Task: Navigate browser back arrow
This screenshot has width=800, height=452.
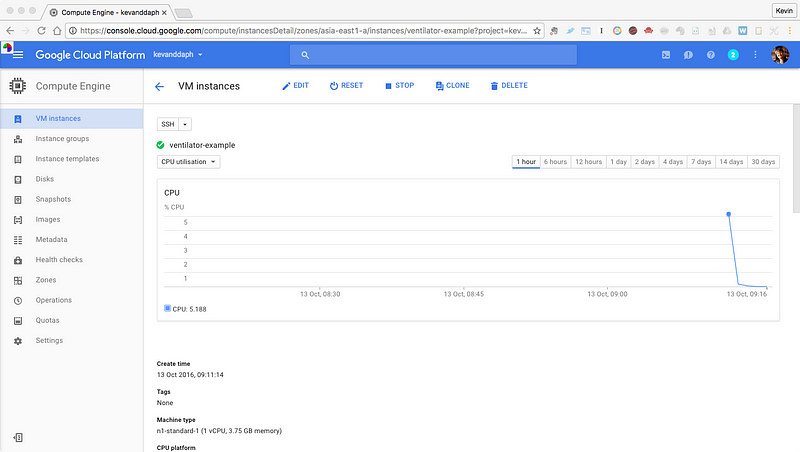Action: [10, 31]
